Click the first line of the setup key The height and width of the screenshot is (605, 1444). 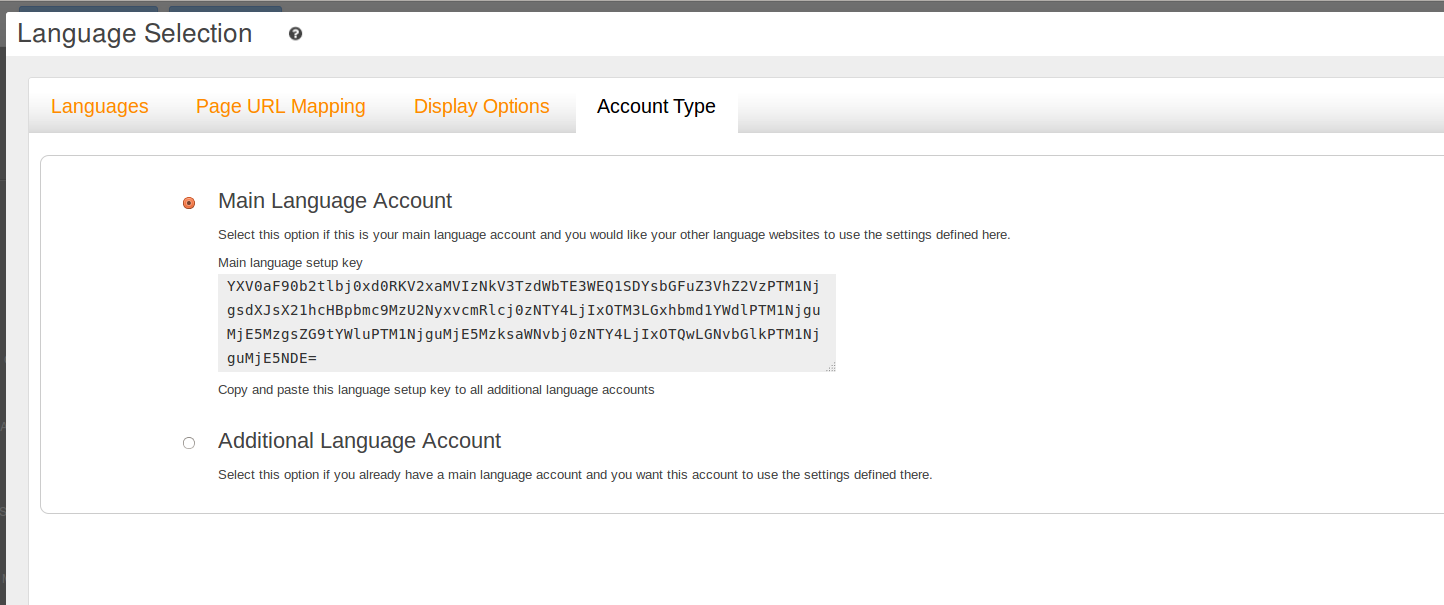(x=523, y=287)
